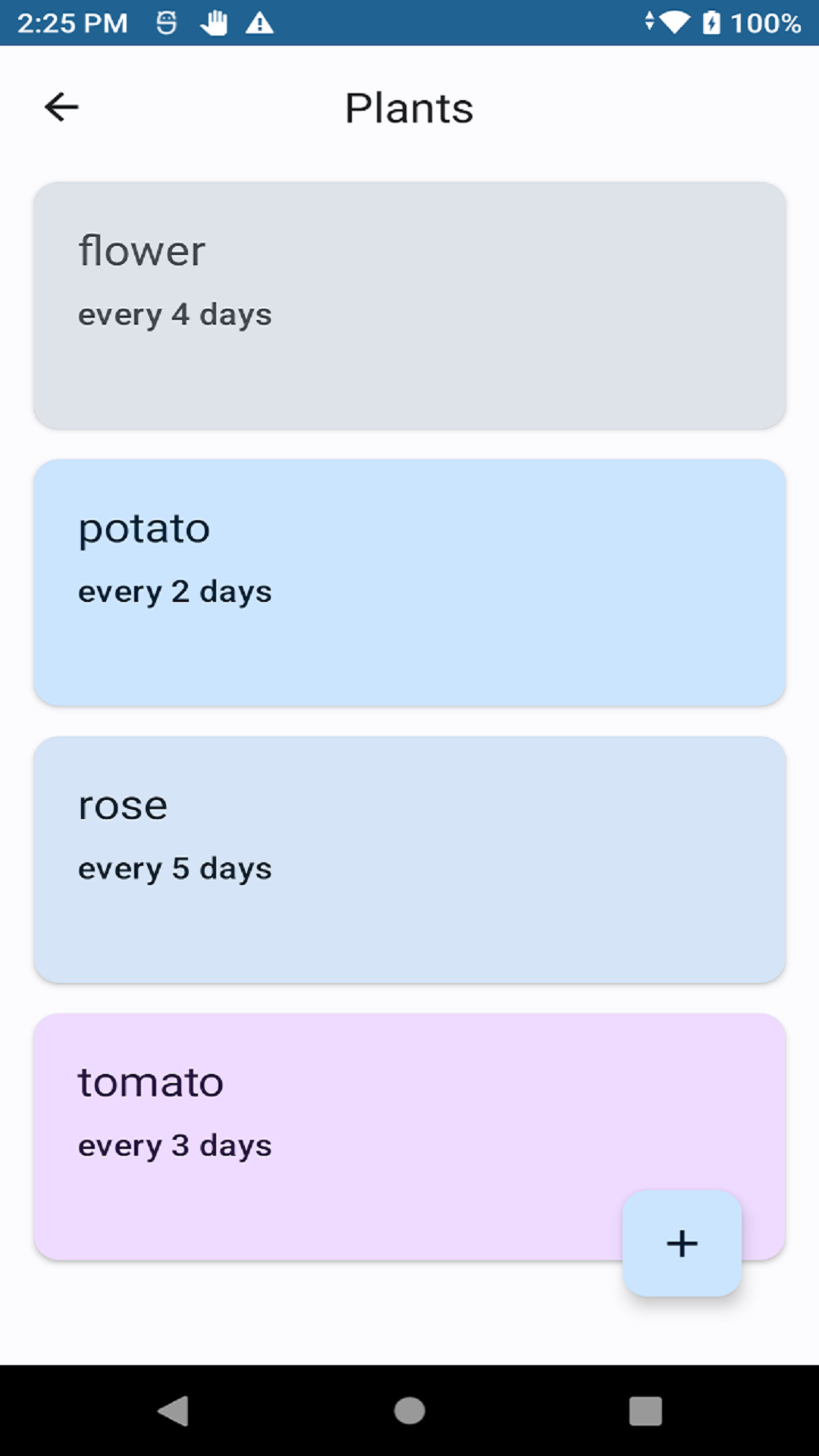The width and height of the screenshot is (819, 1456).
Task: Tap the 'every 4 days' label
Action: (175, 315)
